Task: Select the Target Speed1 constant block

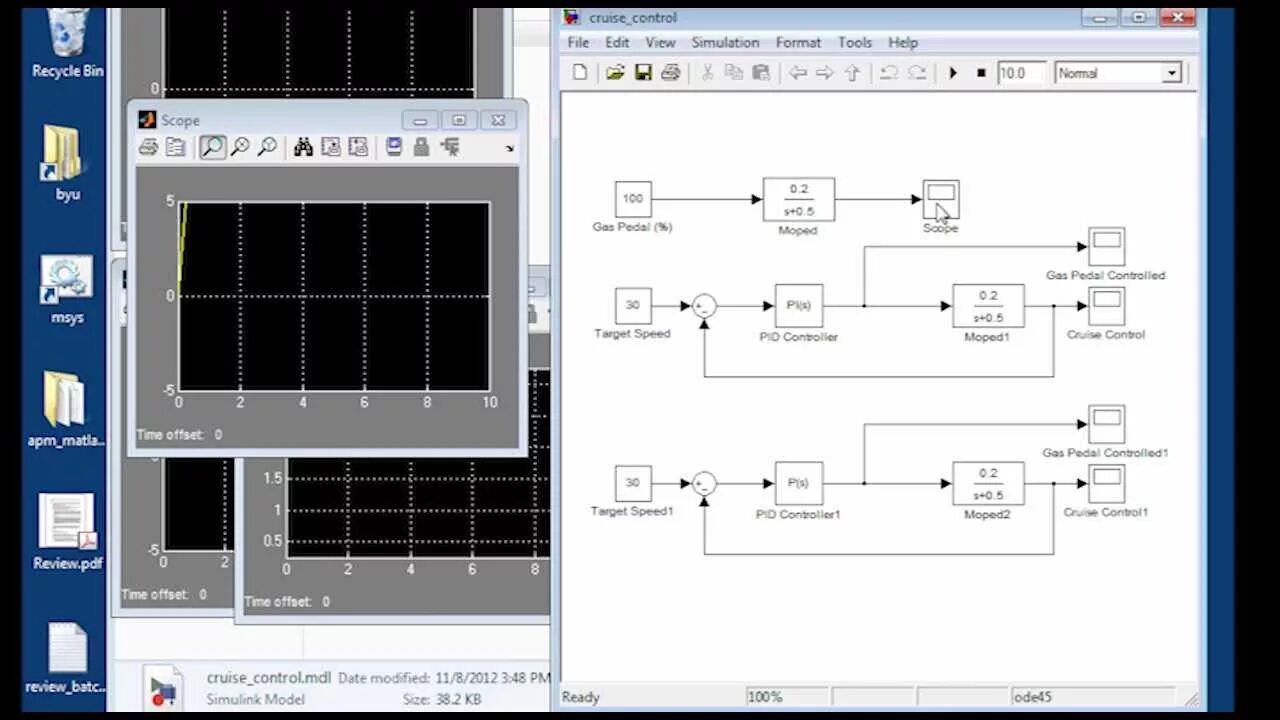Action: [x=633, y=483]
